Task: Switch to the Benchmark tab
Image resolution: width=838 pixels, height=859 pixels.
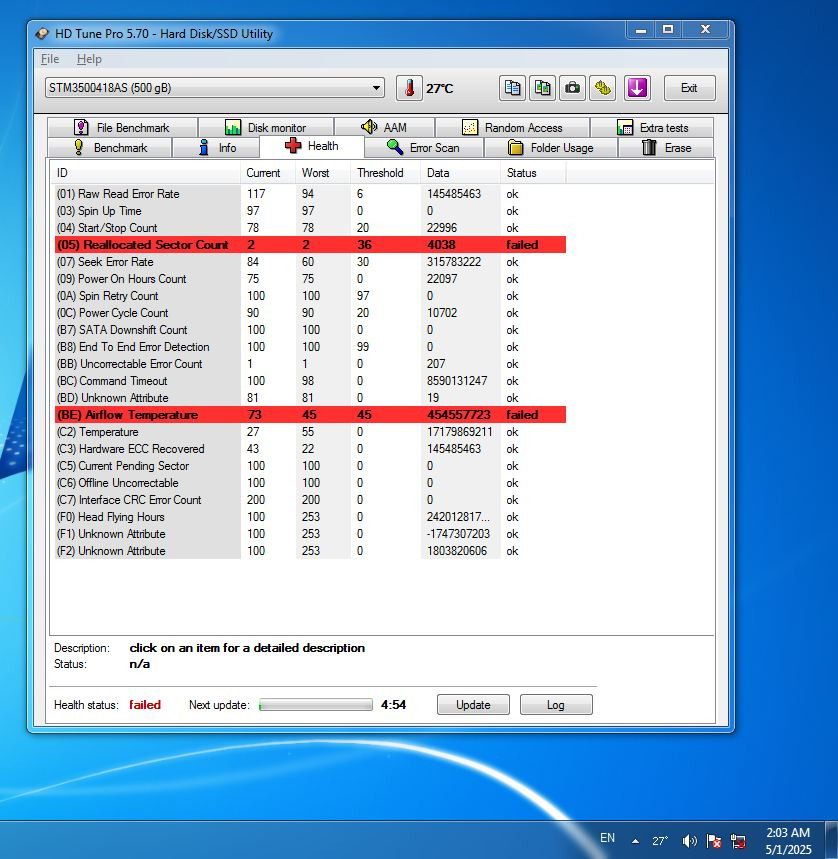Action: tap(110, 148)
